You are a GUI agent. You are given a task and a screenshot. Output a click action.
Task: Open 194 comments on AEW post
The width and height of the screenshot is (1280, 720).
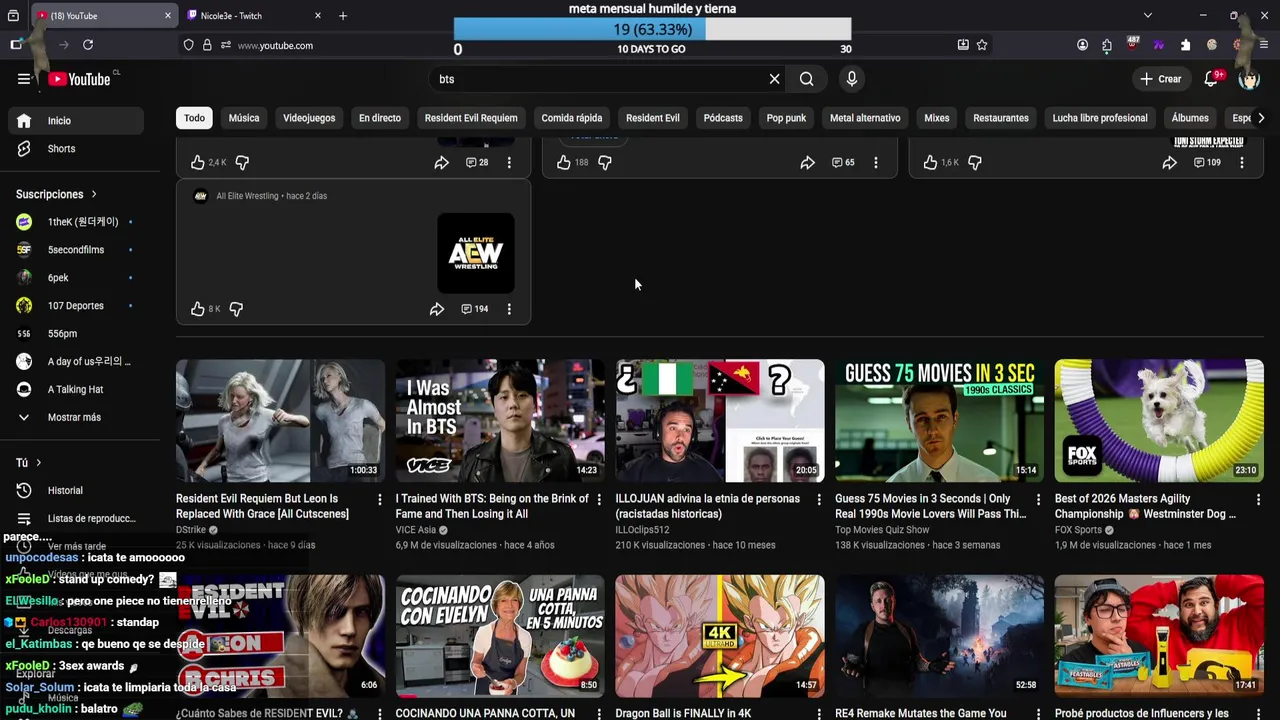point(475,309)
